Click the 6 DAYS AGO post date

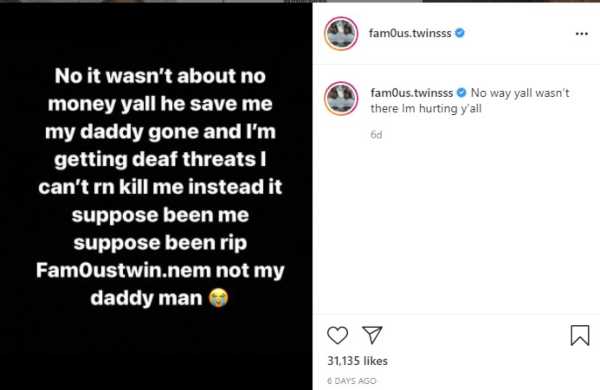(352, 381)
